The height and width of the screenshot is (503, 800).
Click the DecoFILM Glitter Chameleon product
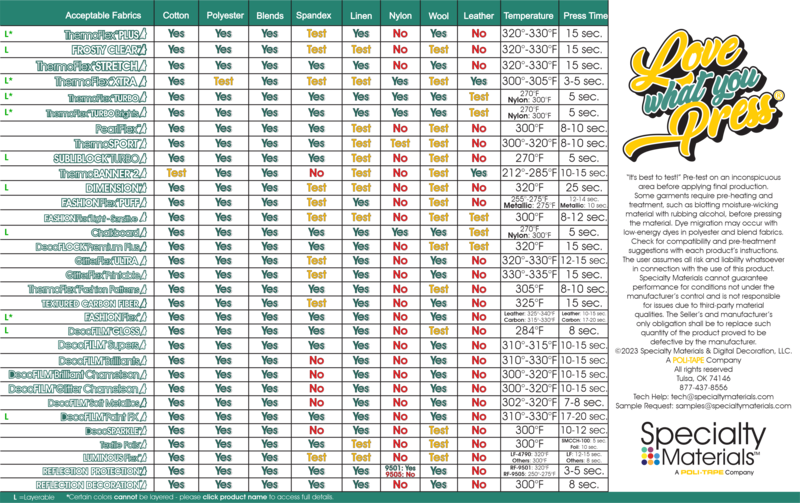click(x=77, y=388)
